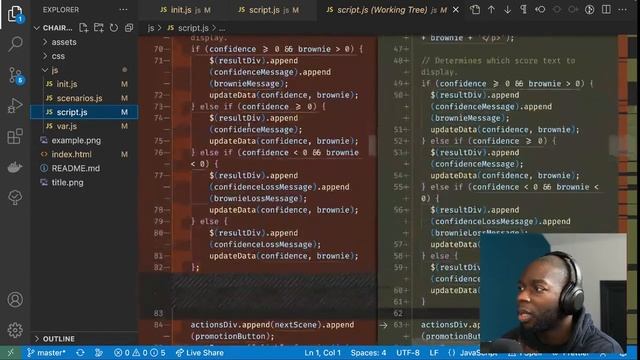Click the master branch status item

(x=47, y=353)
